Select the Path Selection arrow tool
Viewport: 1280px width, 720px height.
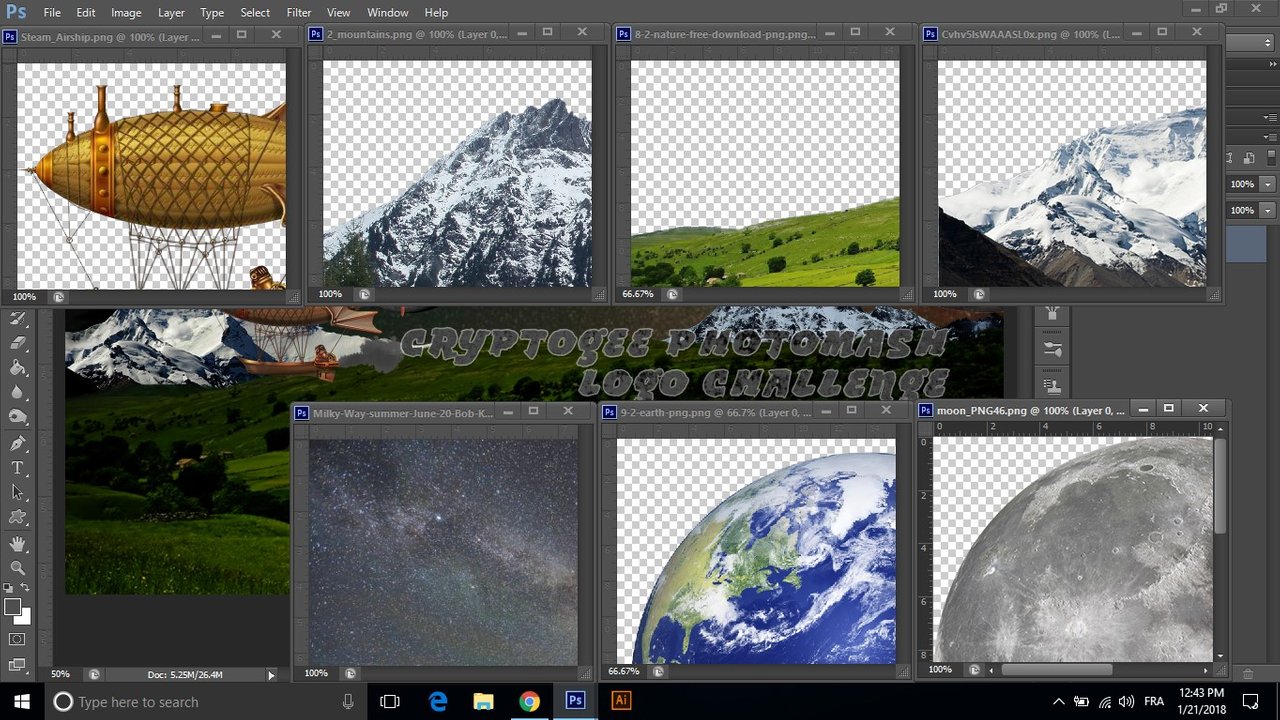click(x=17, y=492)
